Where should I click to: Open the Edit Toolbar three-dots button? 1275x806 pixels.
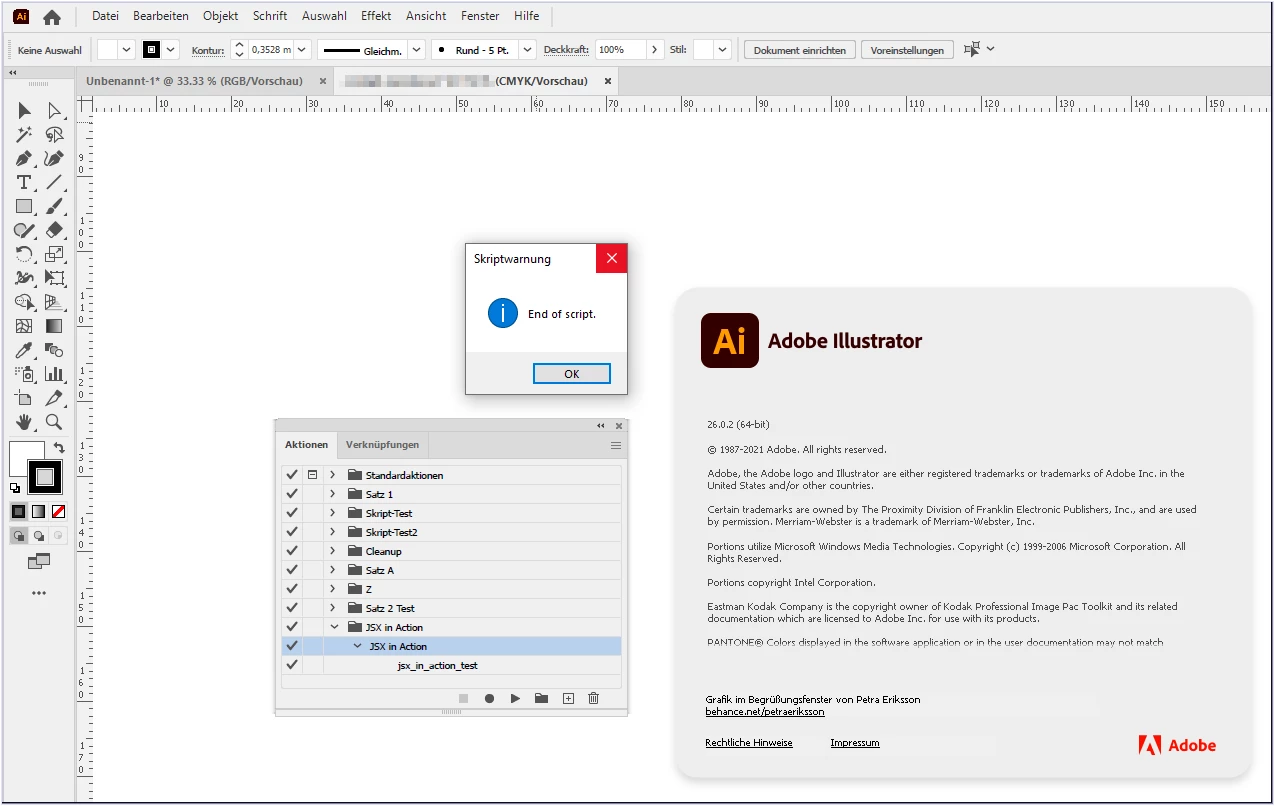pyautogui.click(x=39, y=592)
